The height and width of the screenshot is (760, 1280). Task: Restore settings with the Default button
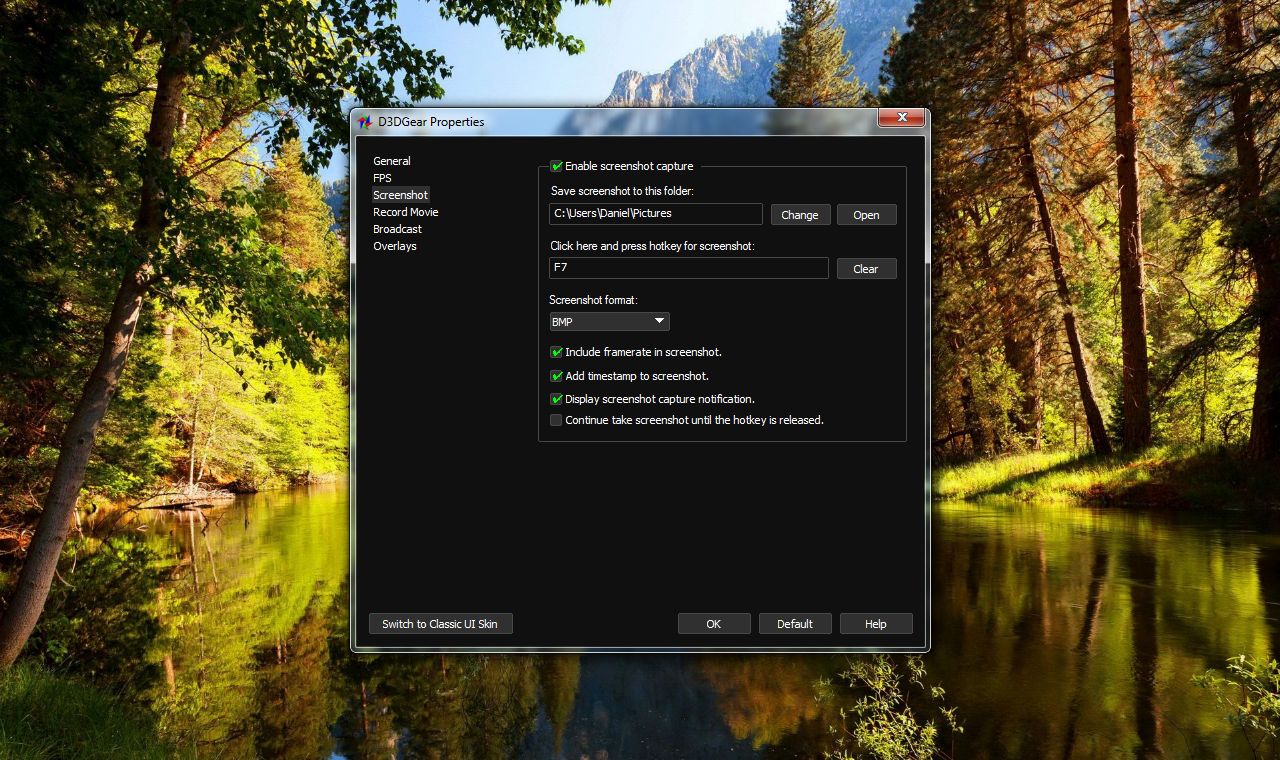click(x=795, y=624)
